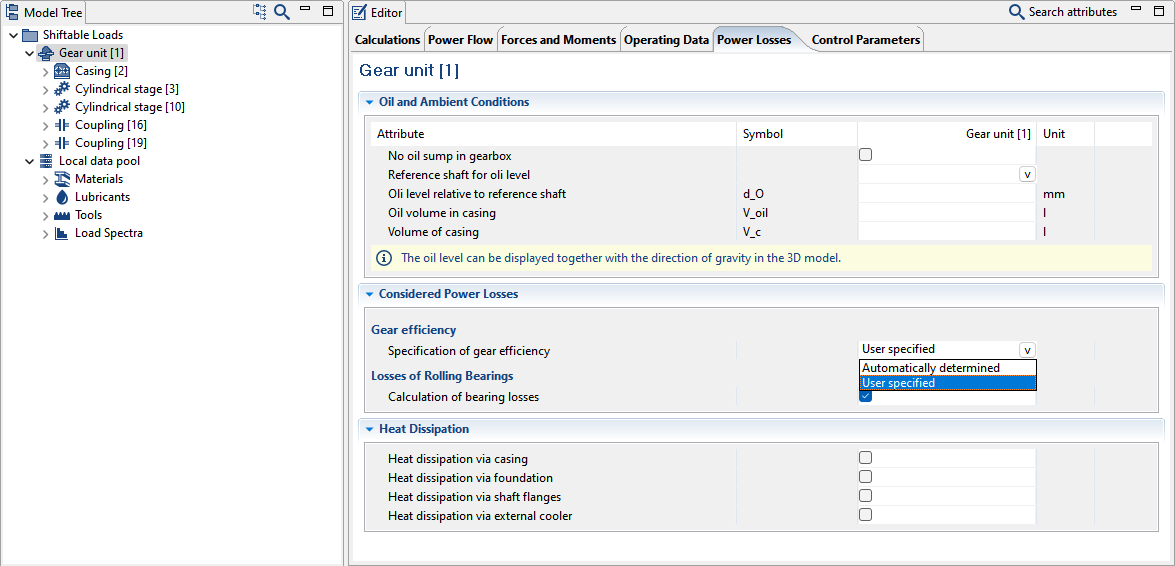Switch to Power Flow tab

click(460, 40)
